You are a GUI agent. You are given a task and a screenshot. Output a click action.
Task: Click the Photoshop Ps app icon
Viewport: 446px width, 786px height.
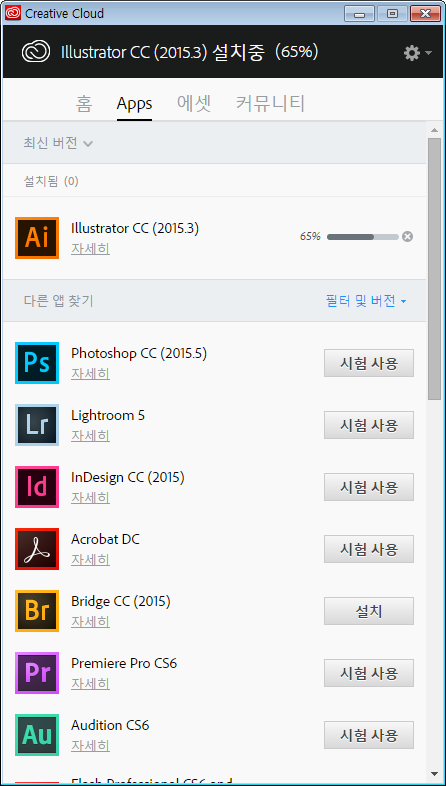tap(37, 363)
